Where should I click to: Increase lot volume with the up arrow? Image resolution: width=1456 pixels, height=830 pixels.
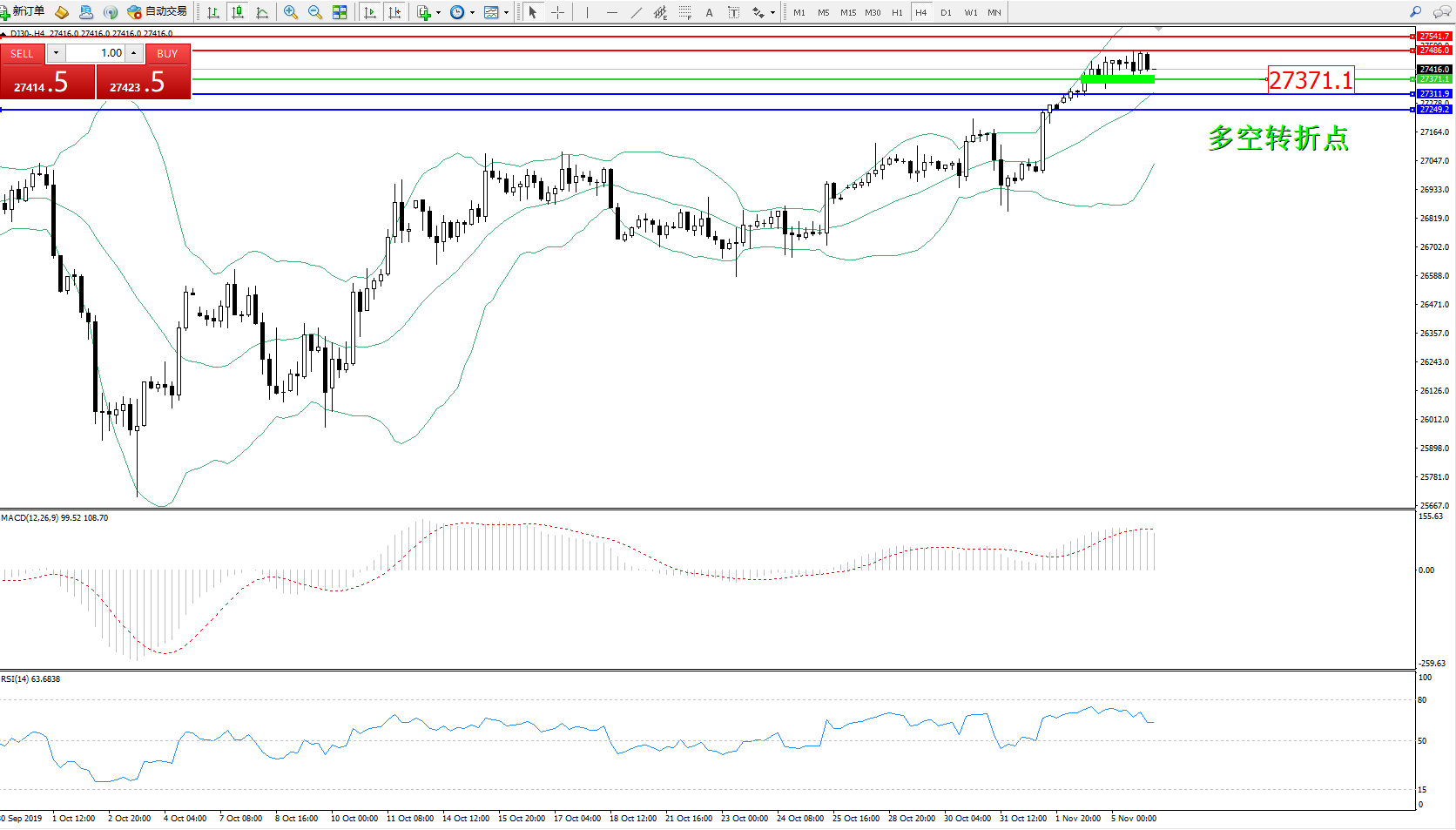(134, 53)
